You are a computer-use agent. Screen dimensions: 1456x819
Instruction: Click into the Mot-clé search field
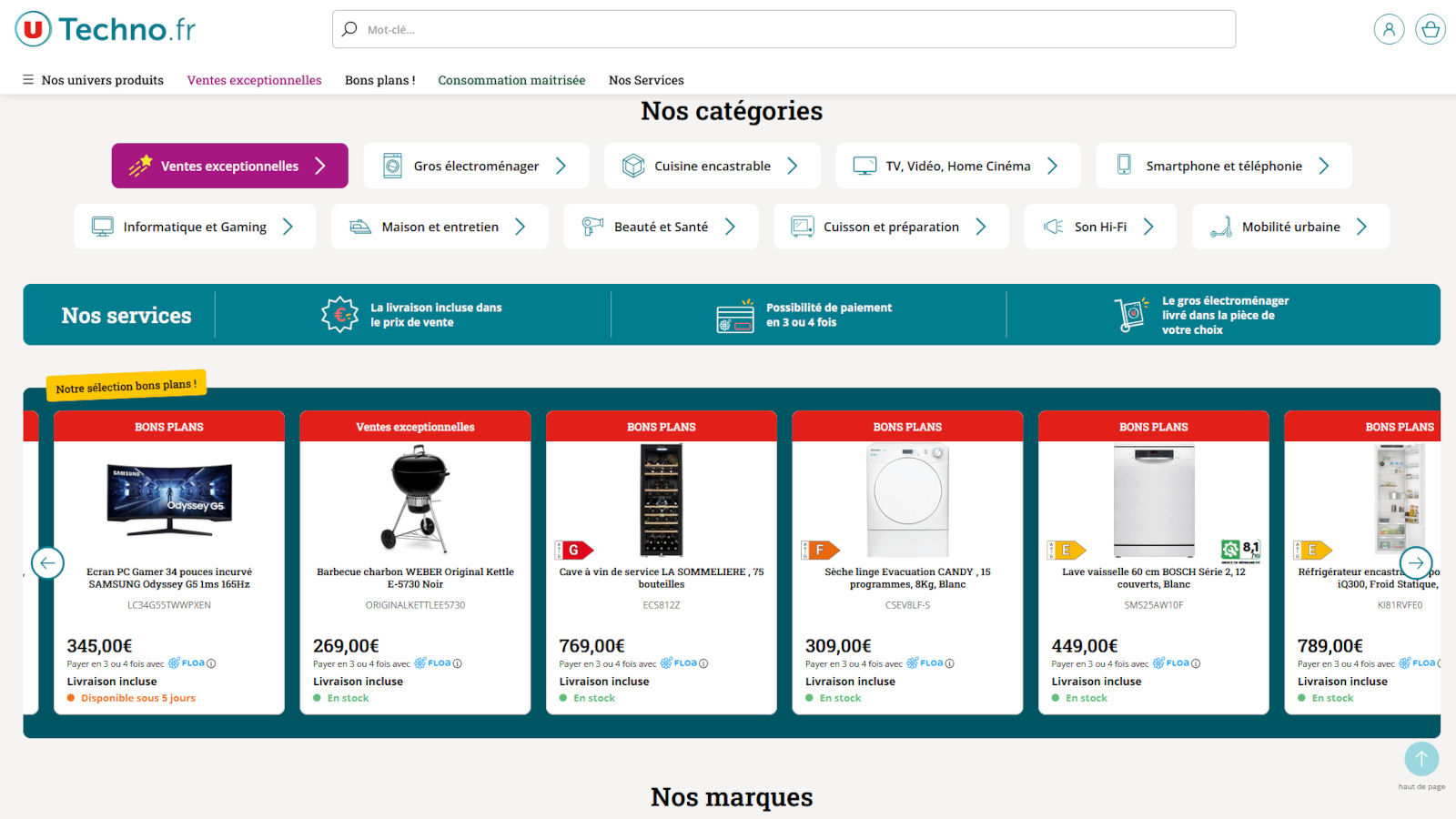(x=784, y=29)
